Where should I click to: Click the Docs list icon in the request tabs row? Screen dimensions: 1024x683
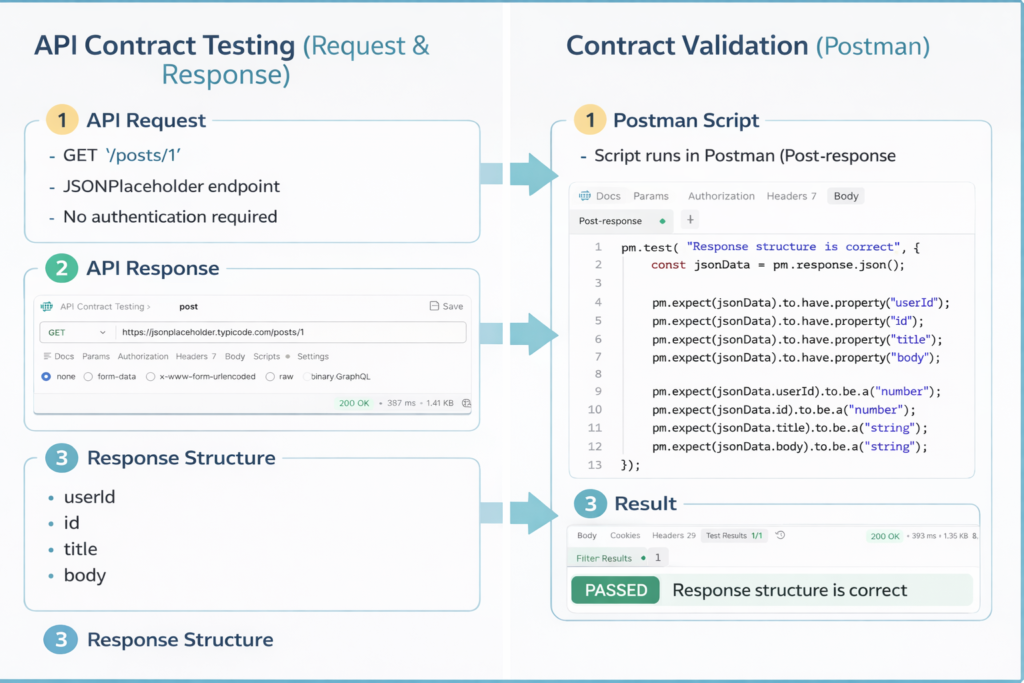coord(47,356)
